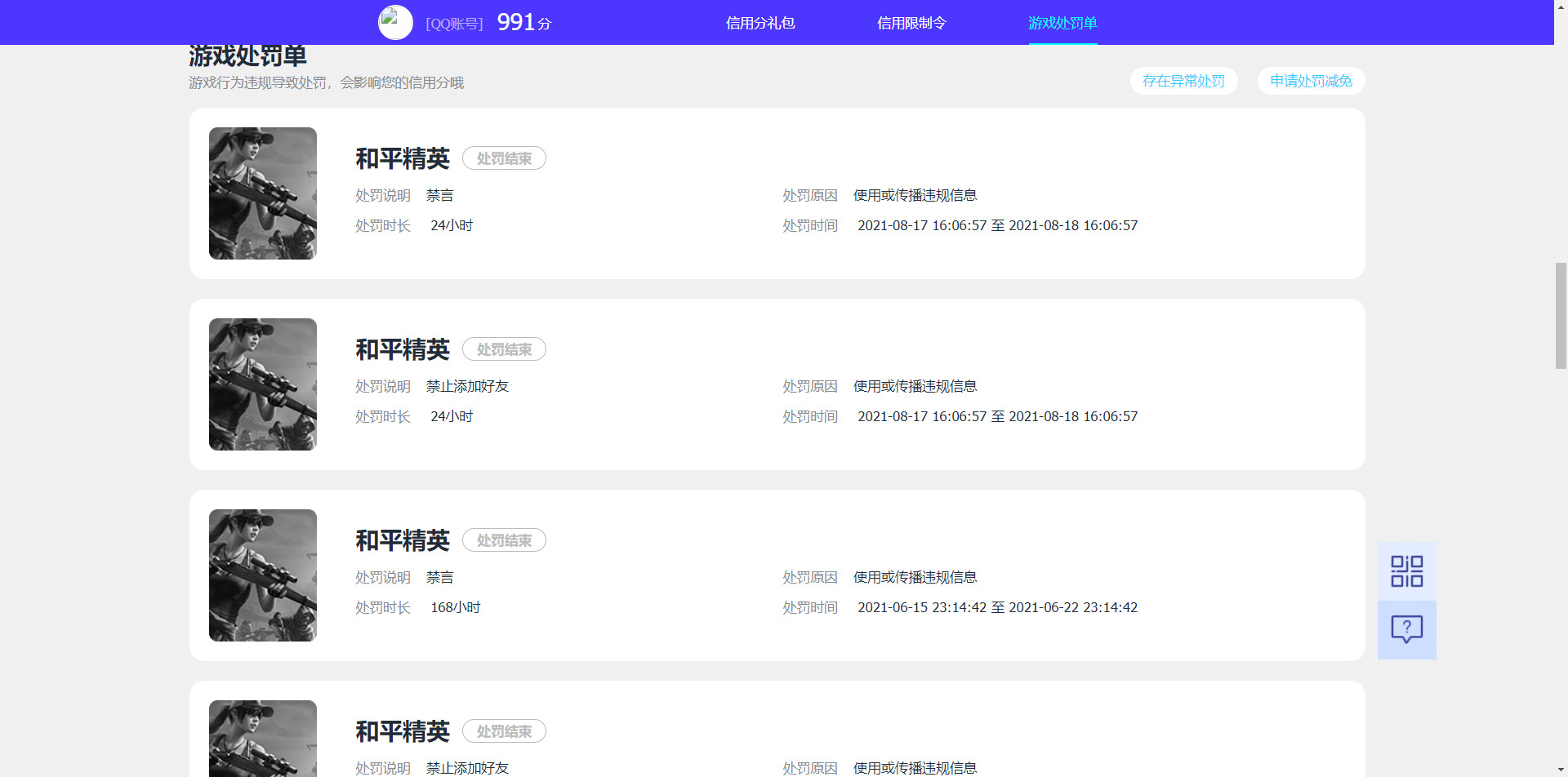Click the 处罚结束 badge on 24小时 禁止添加好友 card
This screenshot has width=1568, height=777.
pos(504,349)
